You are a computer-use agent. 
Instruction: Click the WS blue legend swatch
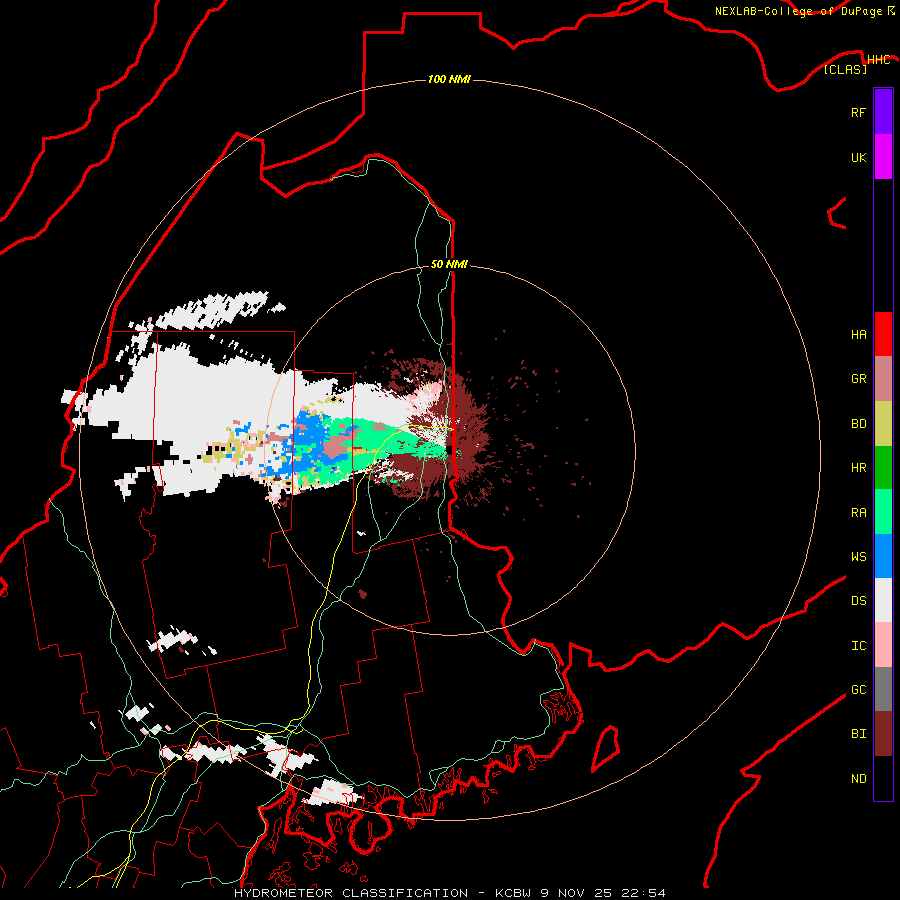pyautogui.click(x=883, y=556)
